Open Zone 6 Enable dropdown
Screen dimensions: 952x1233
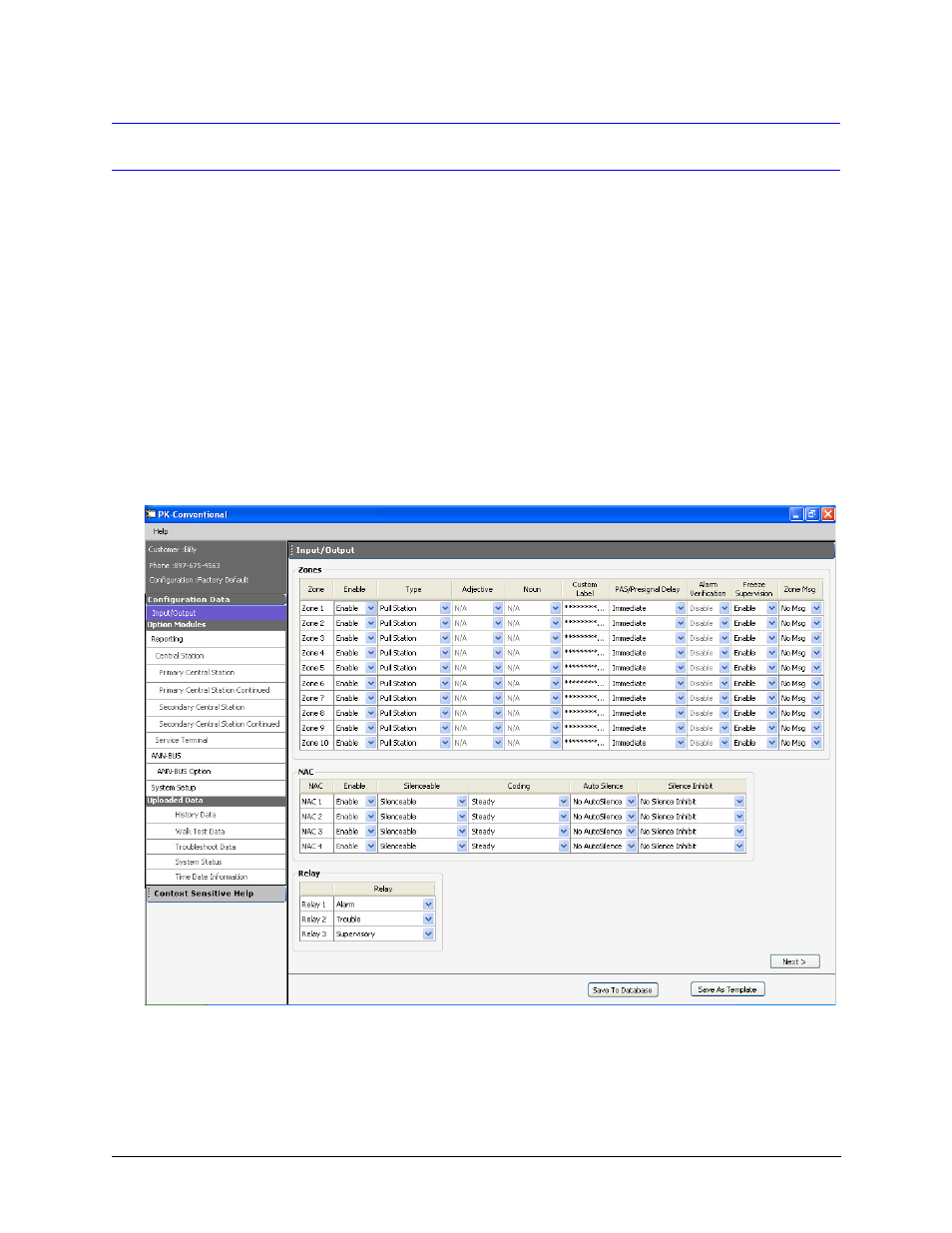(371, 683)
